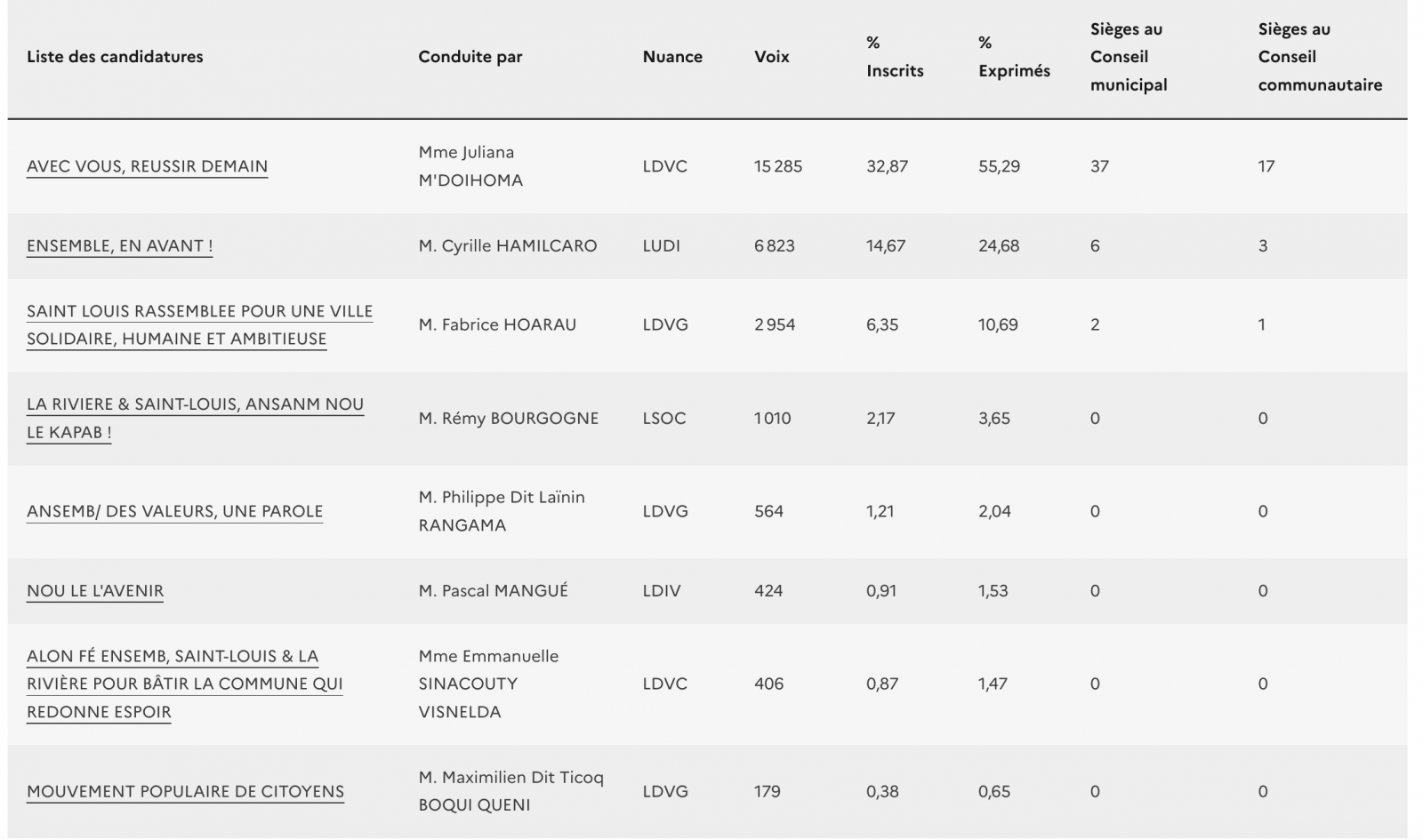Select the LSOC nuance cell

664,418
